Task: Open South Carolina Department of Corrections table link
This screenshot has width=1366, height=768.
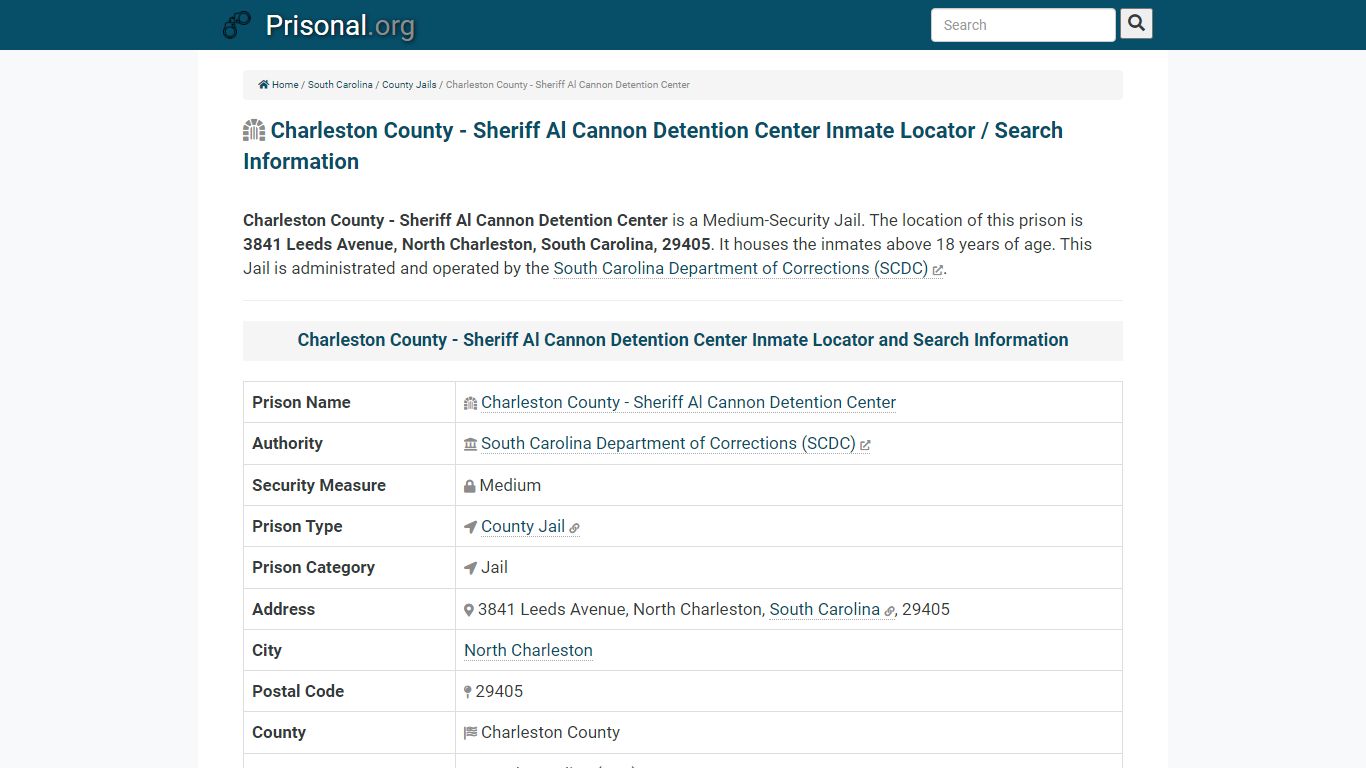Action: 668,443
